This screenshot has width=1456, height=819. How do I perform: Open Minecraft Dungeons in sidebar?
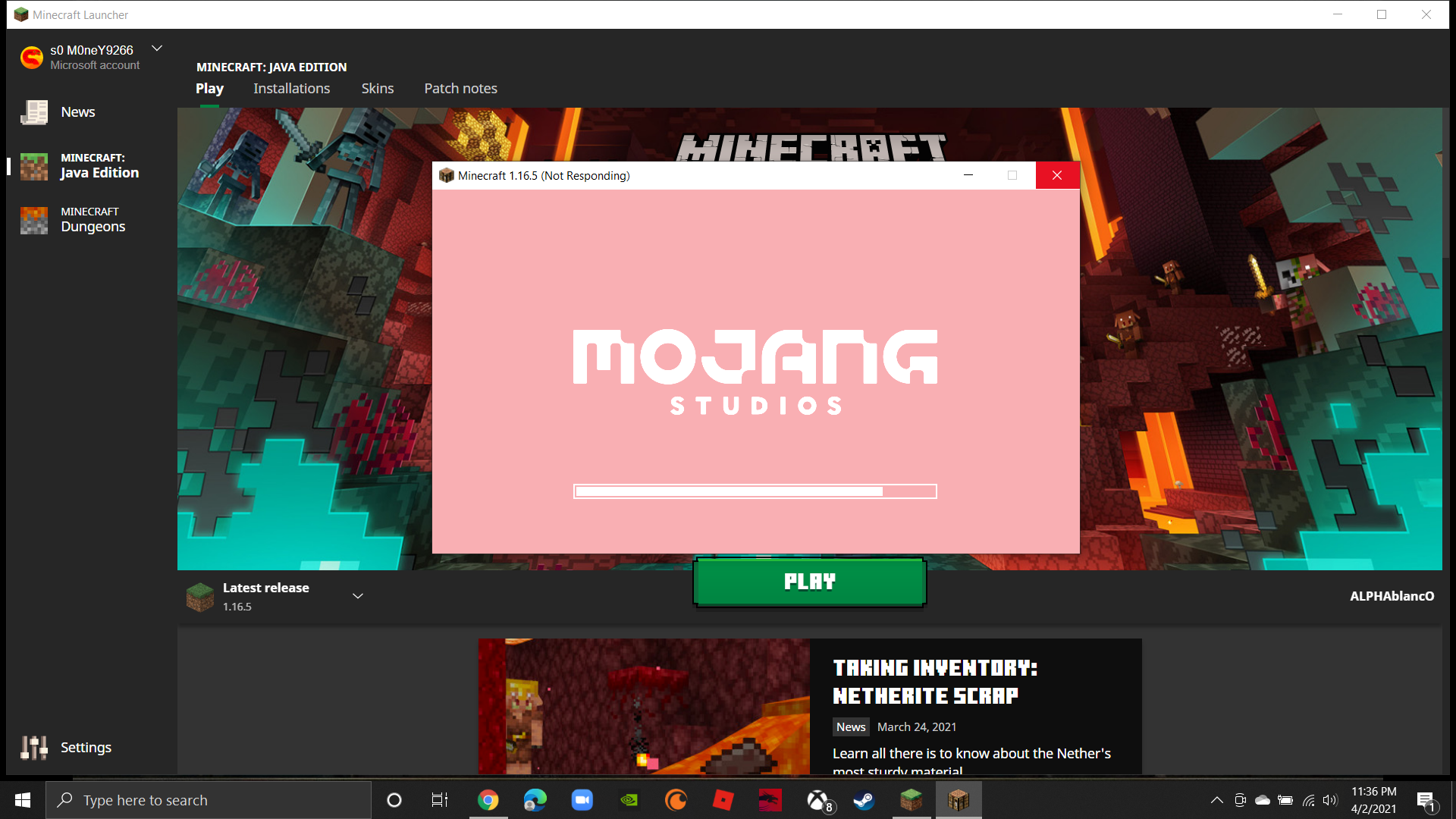point(93,220)
